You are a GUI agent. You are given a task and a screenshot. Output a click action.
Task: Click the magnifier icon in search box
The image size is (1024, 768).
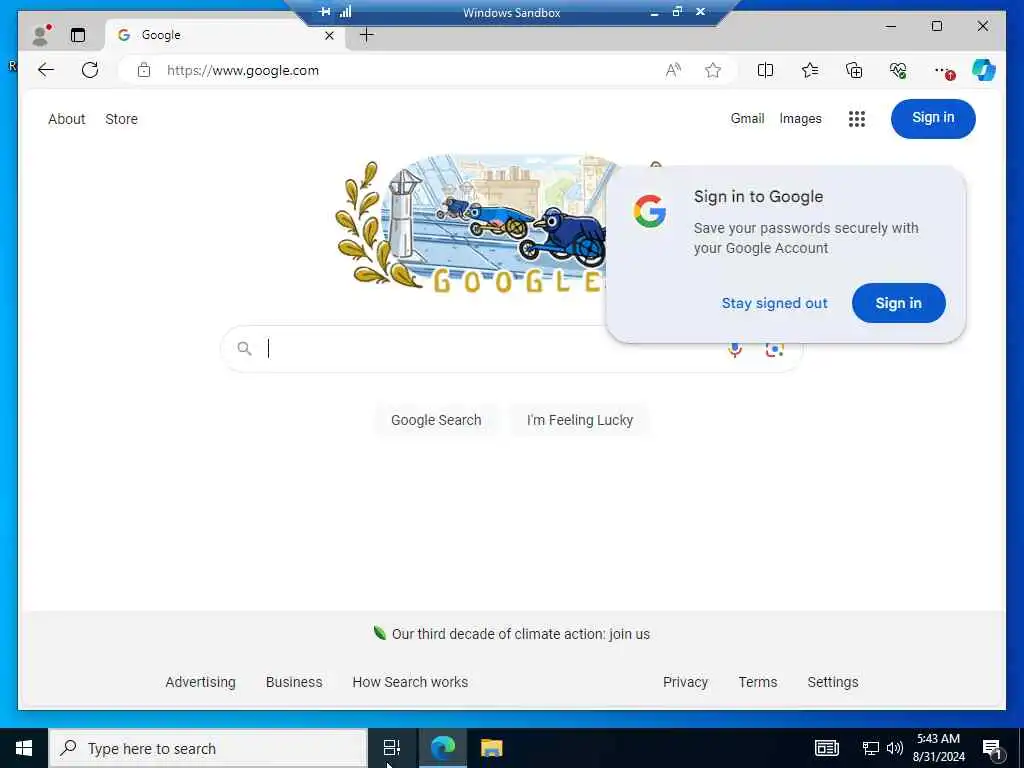pyautogui.click(x=244, y=349)
